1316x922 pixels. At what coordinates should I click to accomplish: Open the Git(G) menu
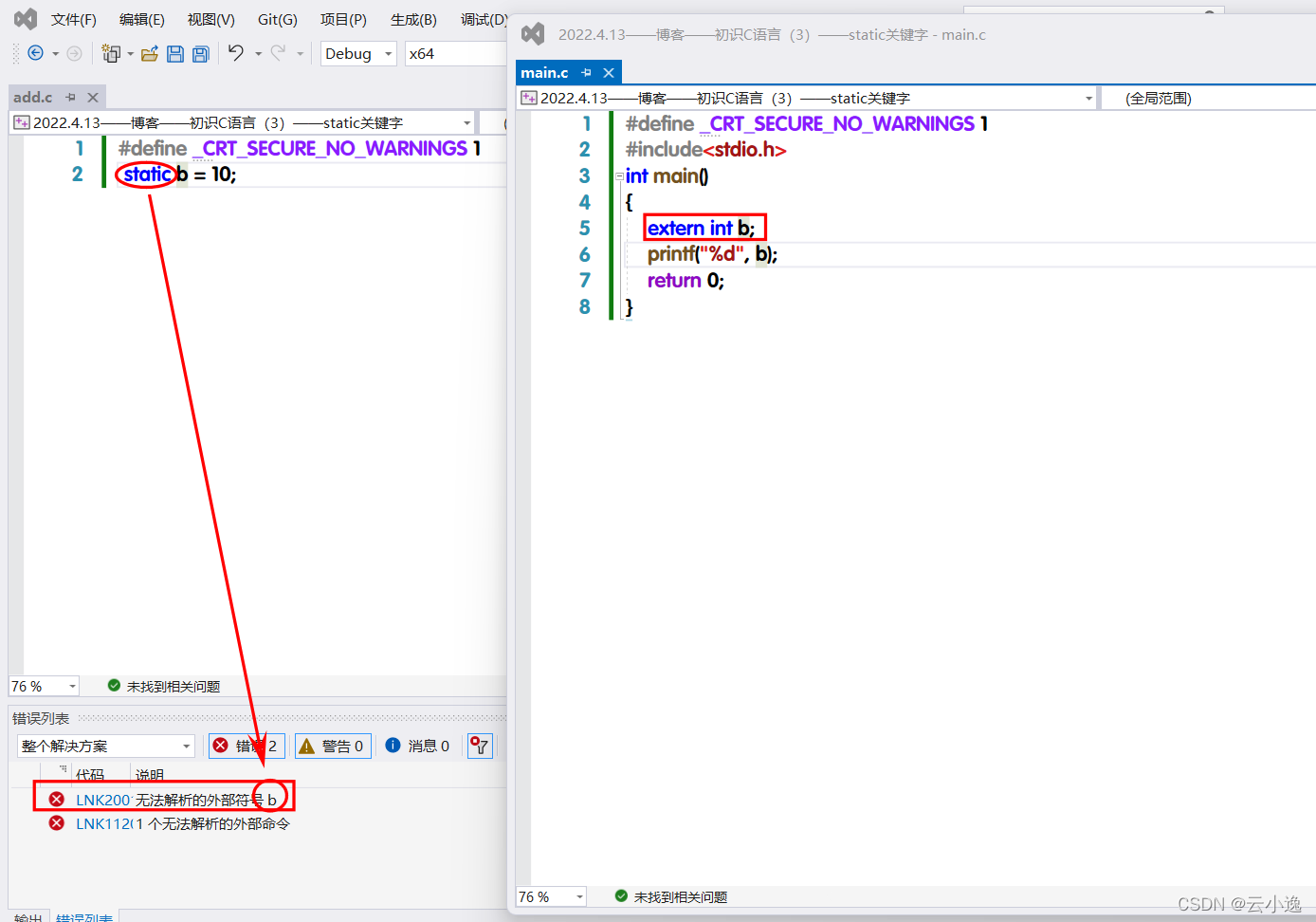[278, 19]
